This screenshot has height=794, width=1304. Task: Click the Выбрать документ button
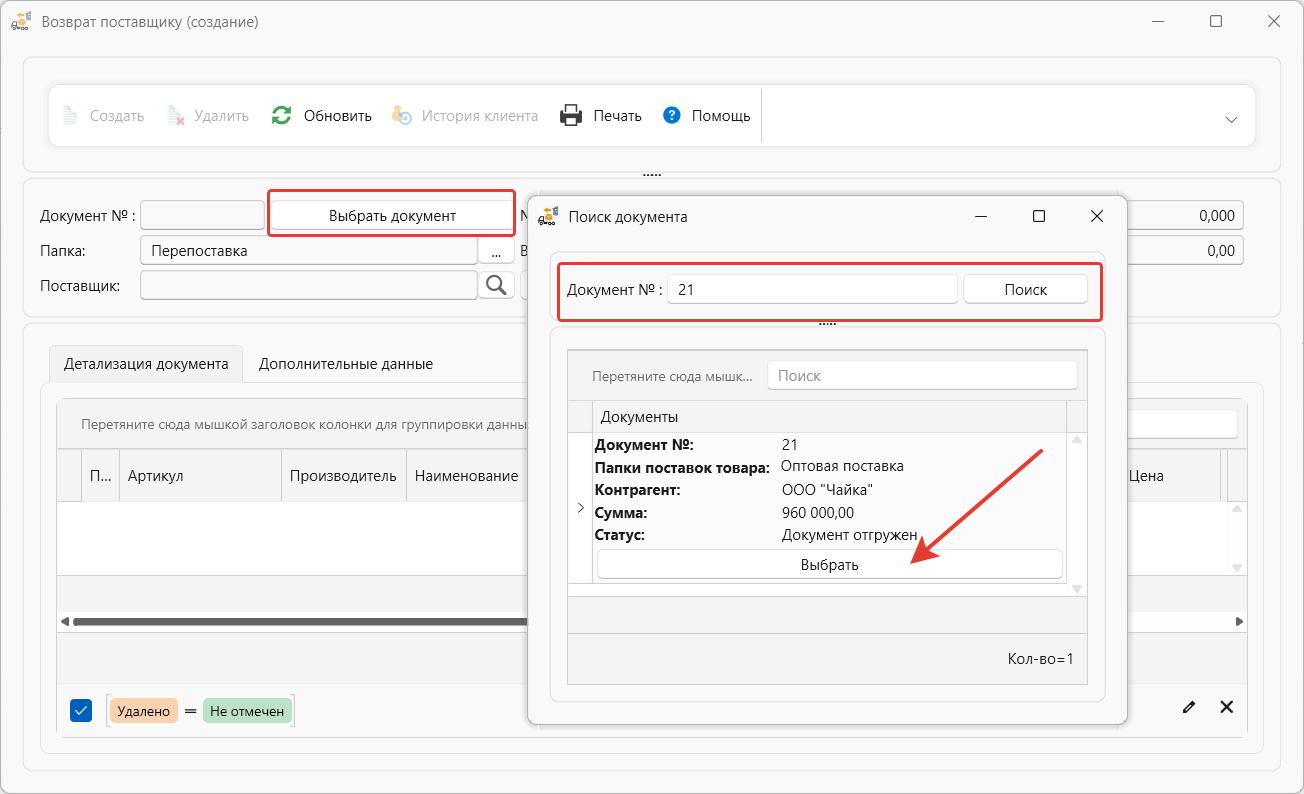click(x=392, y=215)
